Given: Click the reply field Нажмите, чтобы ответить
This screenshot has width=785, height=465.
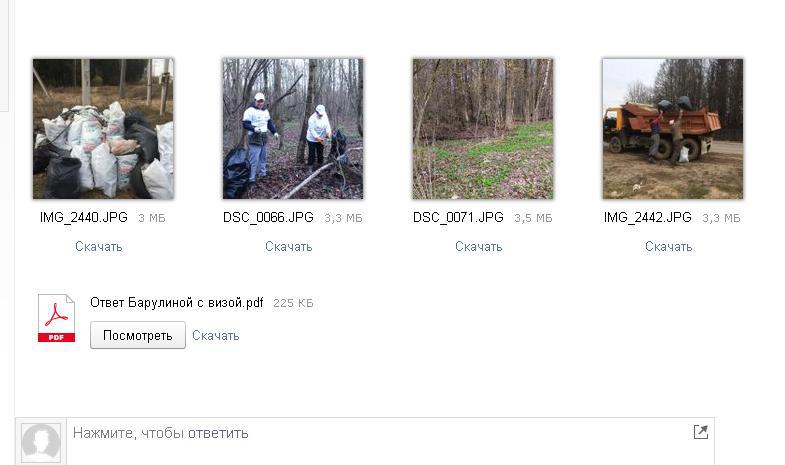Looking at the screenshot, I should coord(390,440).
